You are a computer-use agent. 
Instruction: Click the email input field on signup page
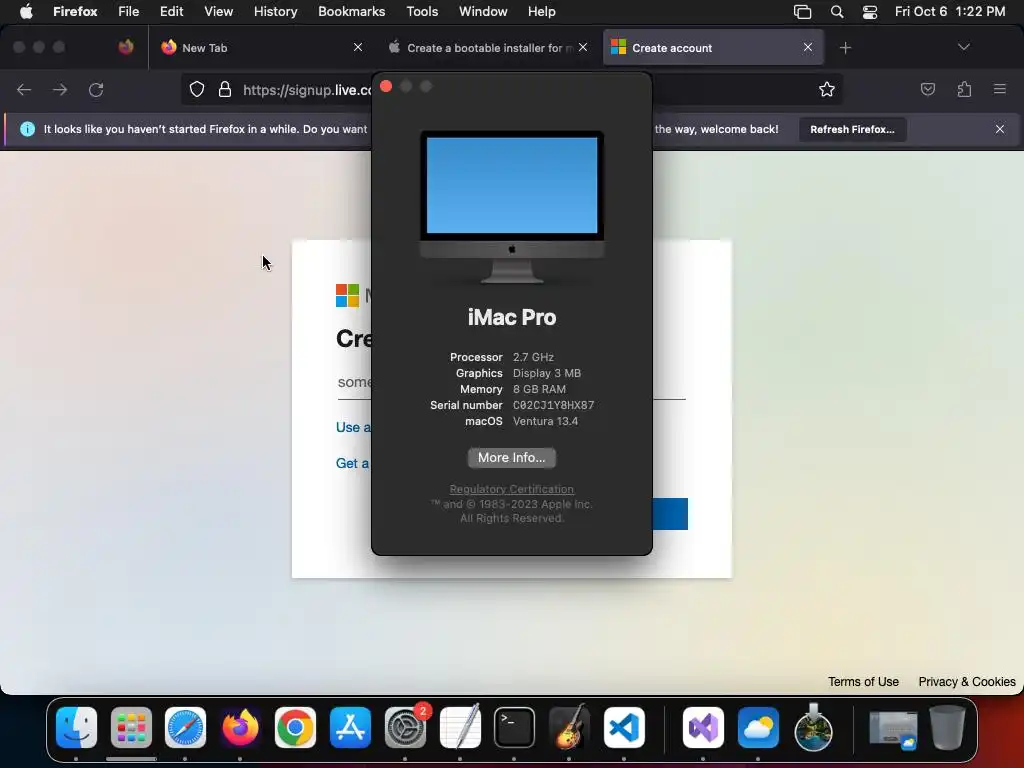click(x=511, y=383)
